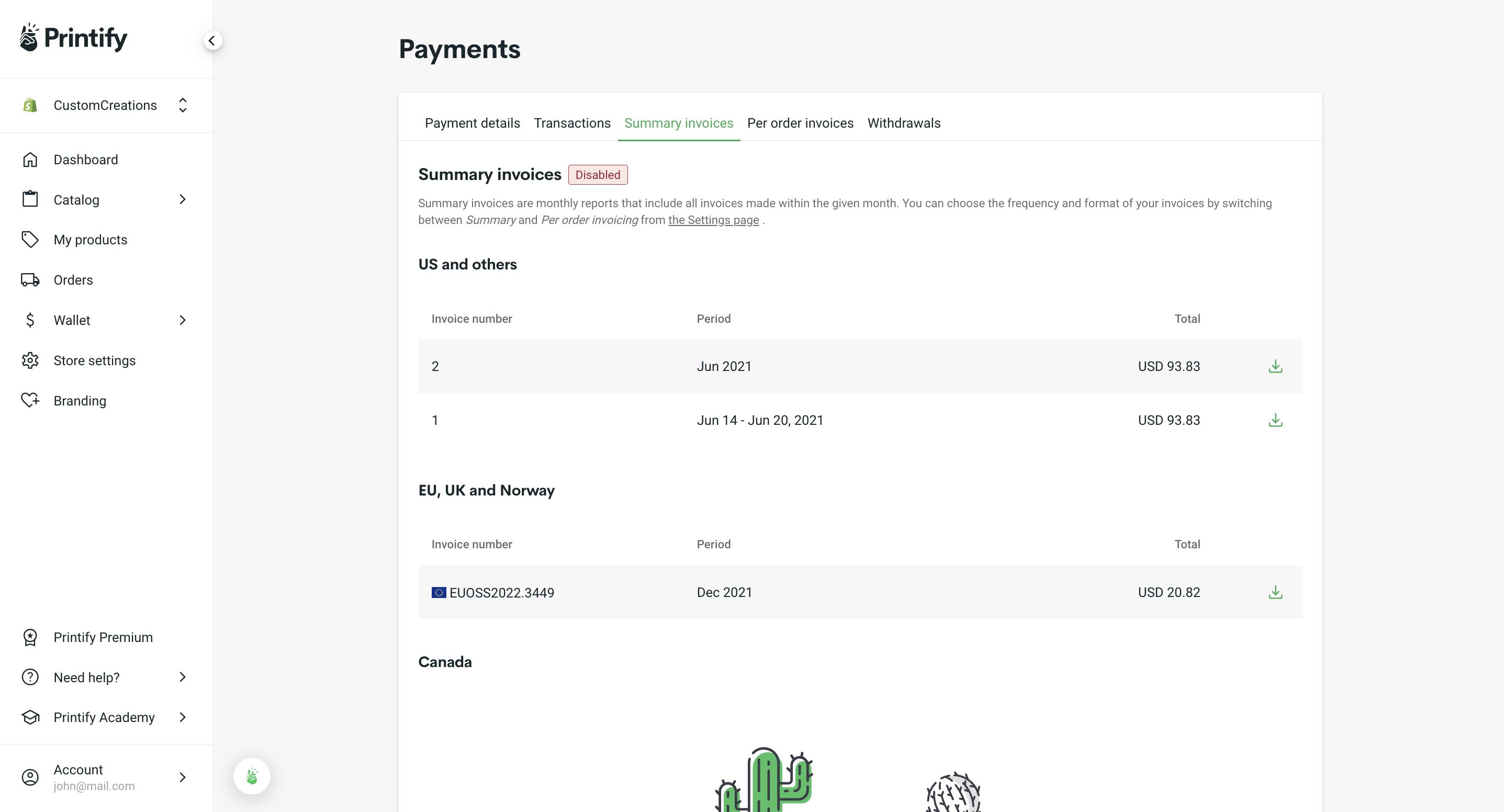Open the Wallet section
Image resolution: width=1504 pixels, height=812 pixels.
coord(72,320)
